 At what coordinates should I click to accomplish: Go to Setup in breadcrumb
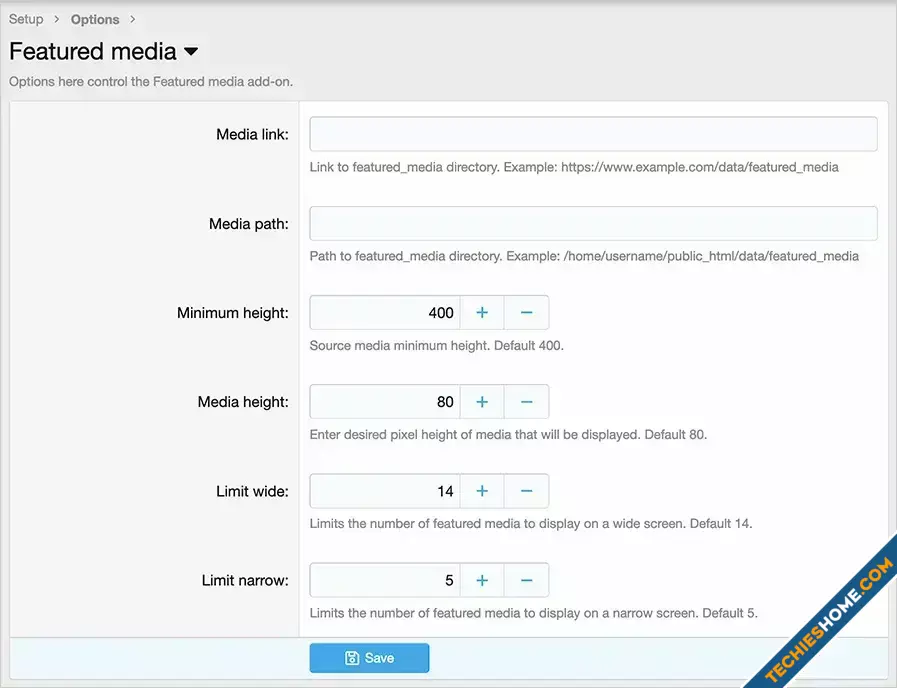26,19
